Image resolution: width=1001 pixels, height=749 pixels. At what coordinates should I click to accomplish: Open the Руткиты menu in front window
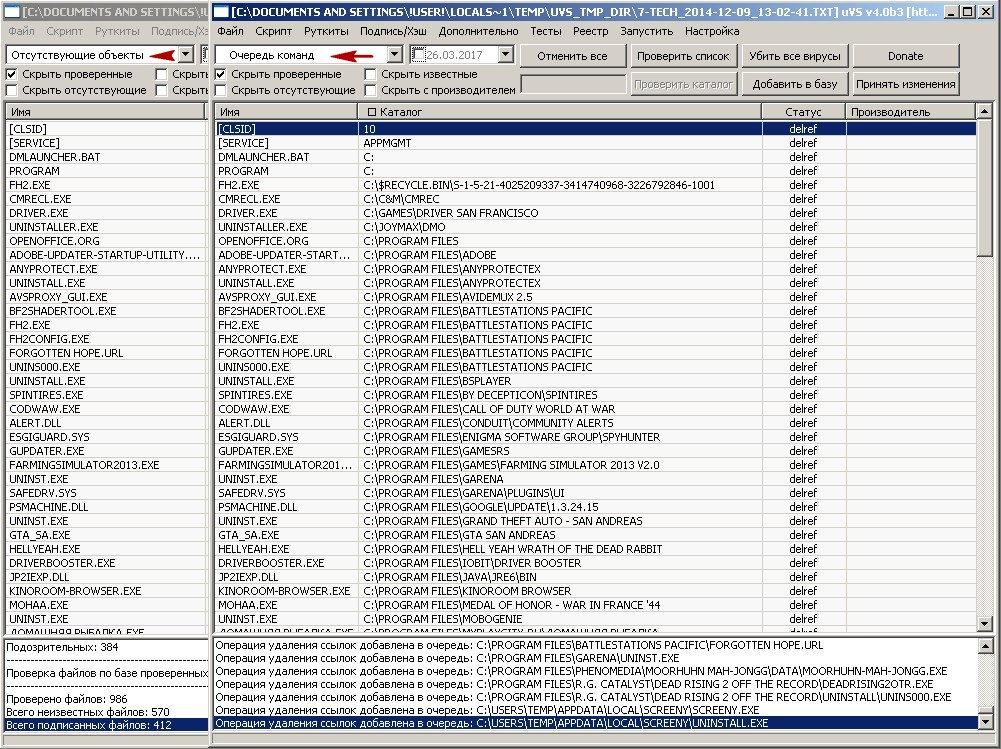click(x=326, y=31)
